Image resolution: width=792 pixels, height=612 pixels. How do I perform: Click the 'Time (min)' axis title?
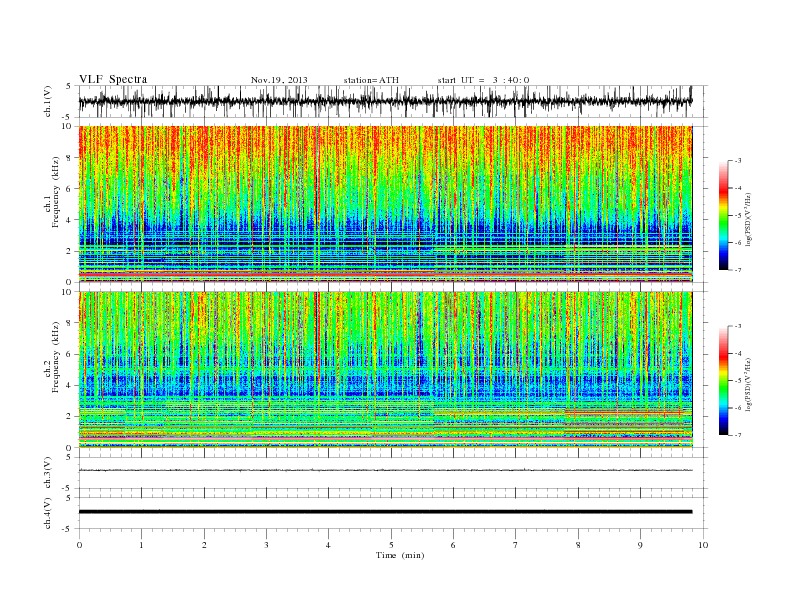[400, 555]
